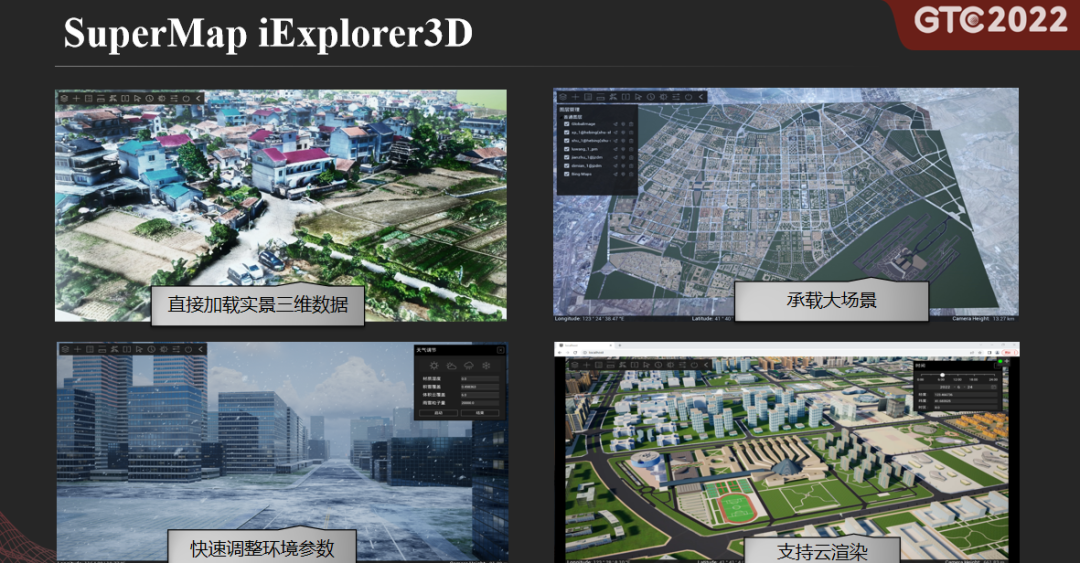The height and width of the screenshot is (563, 1080).
Task: Select rain weather icon in 天气调节 panel
Action: (469, 366)
